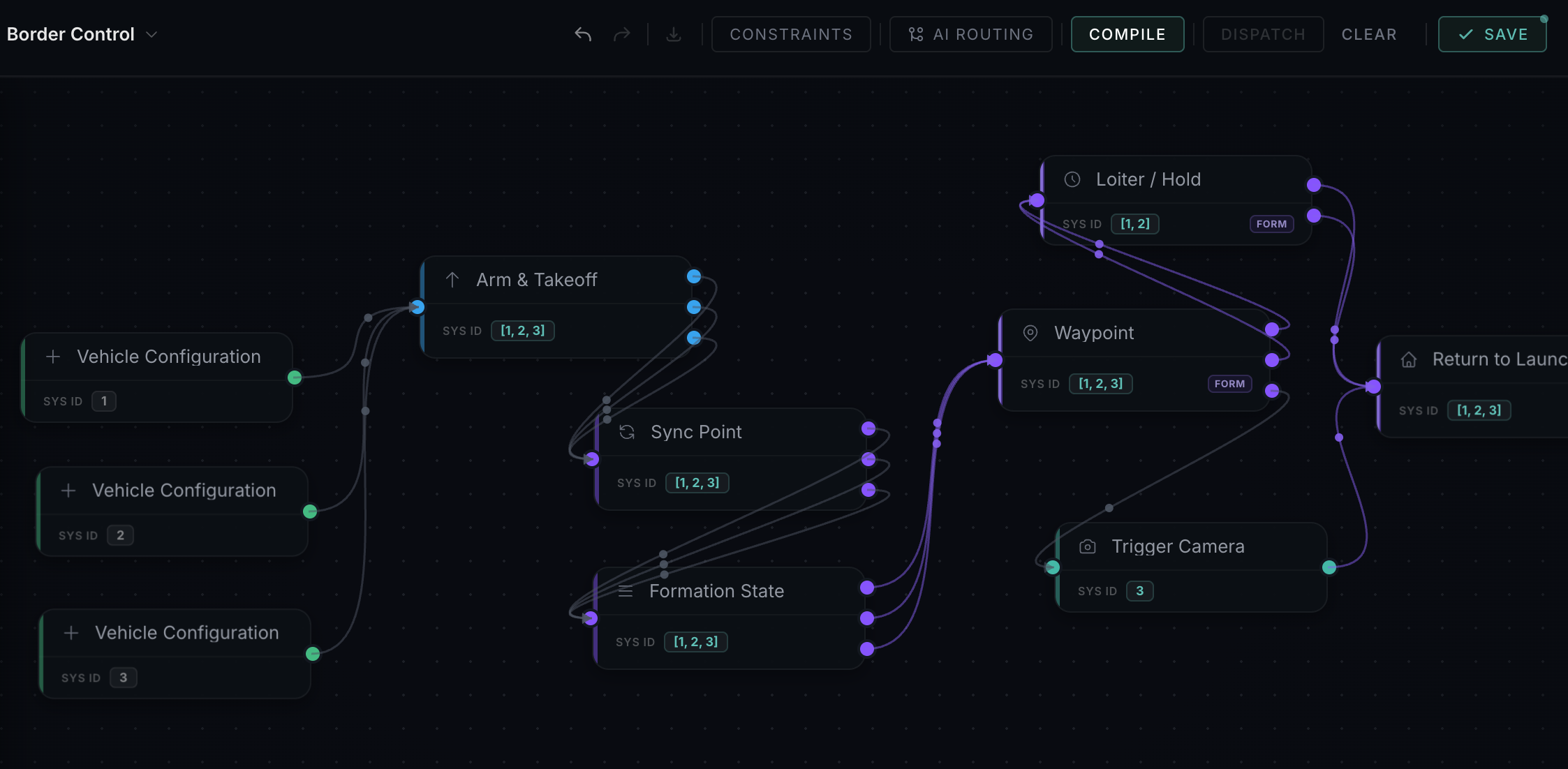Select the Arm & Takeoff node title
Viewport: 1568px width, 769px height.
coord(537,280)
